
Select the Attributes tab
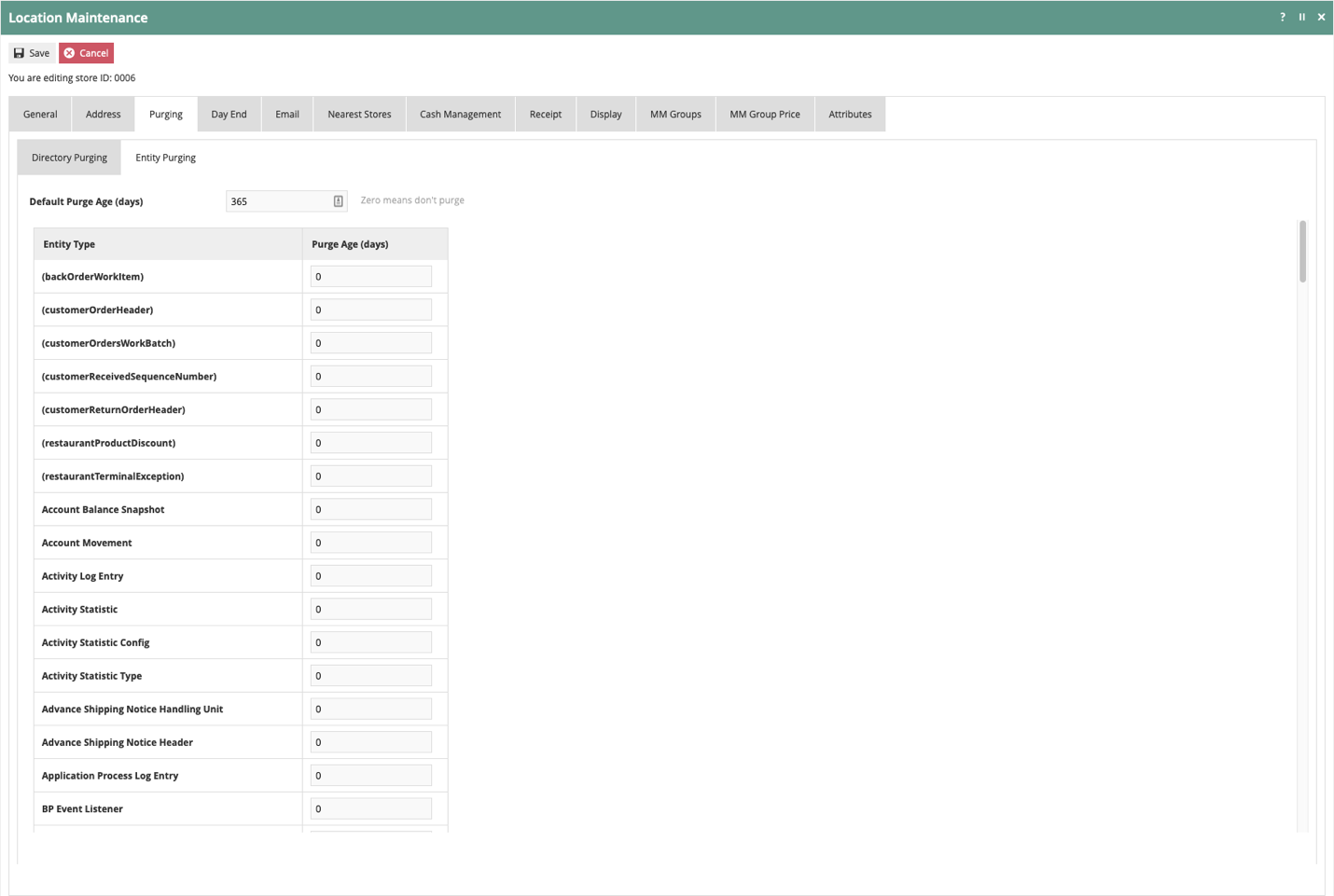click(850, 114)
